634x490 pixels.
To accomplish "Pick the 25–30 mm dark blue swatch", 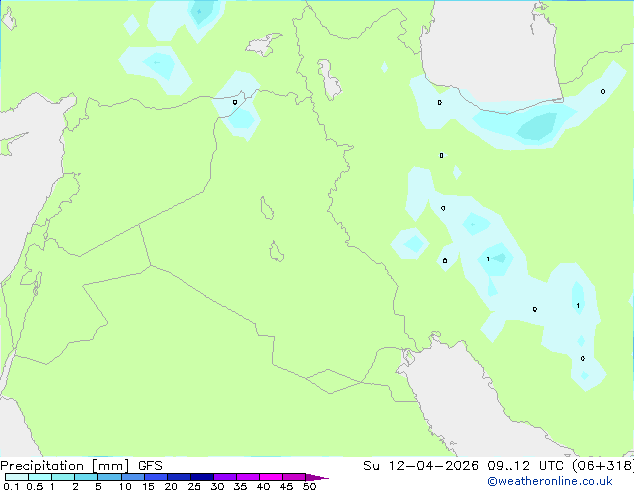I will tap(201, 477).
